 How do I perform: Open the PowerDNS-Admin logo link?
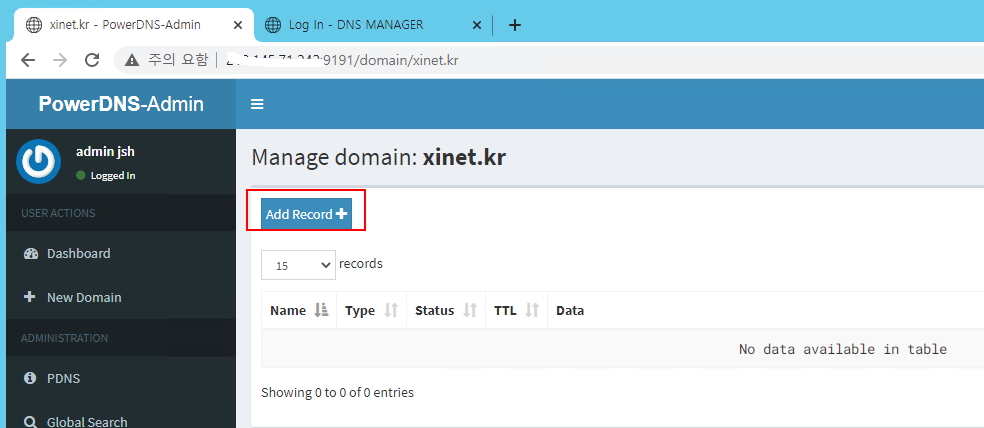tap(120, 104)
